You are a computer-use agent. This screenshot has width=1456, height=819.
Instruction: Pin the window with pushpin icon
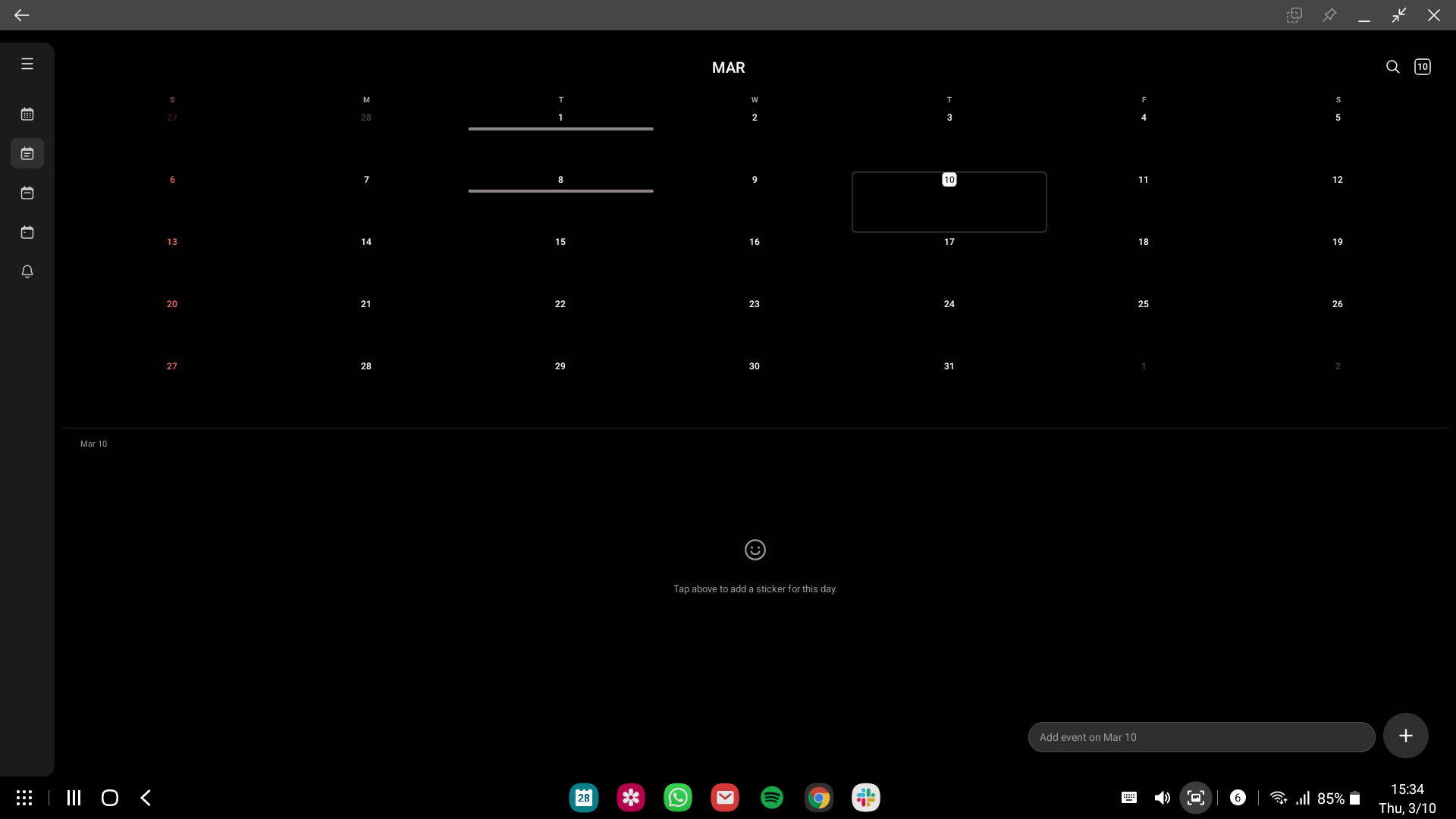pos(1329,15)
